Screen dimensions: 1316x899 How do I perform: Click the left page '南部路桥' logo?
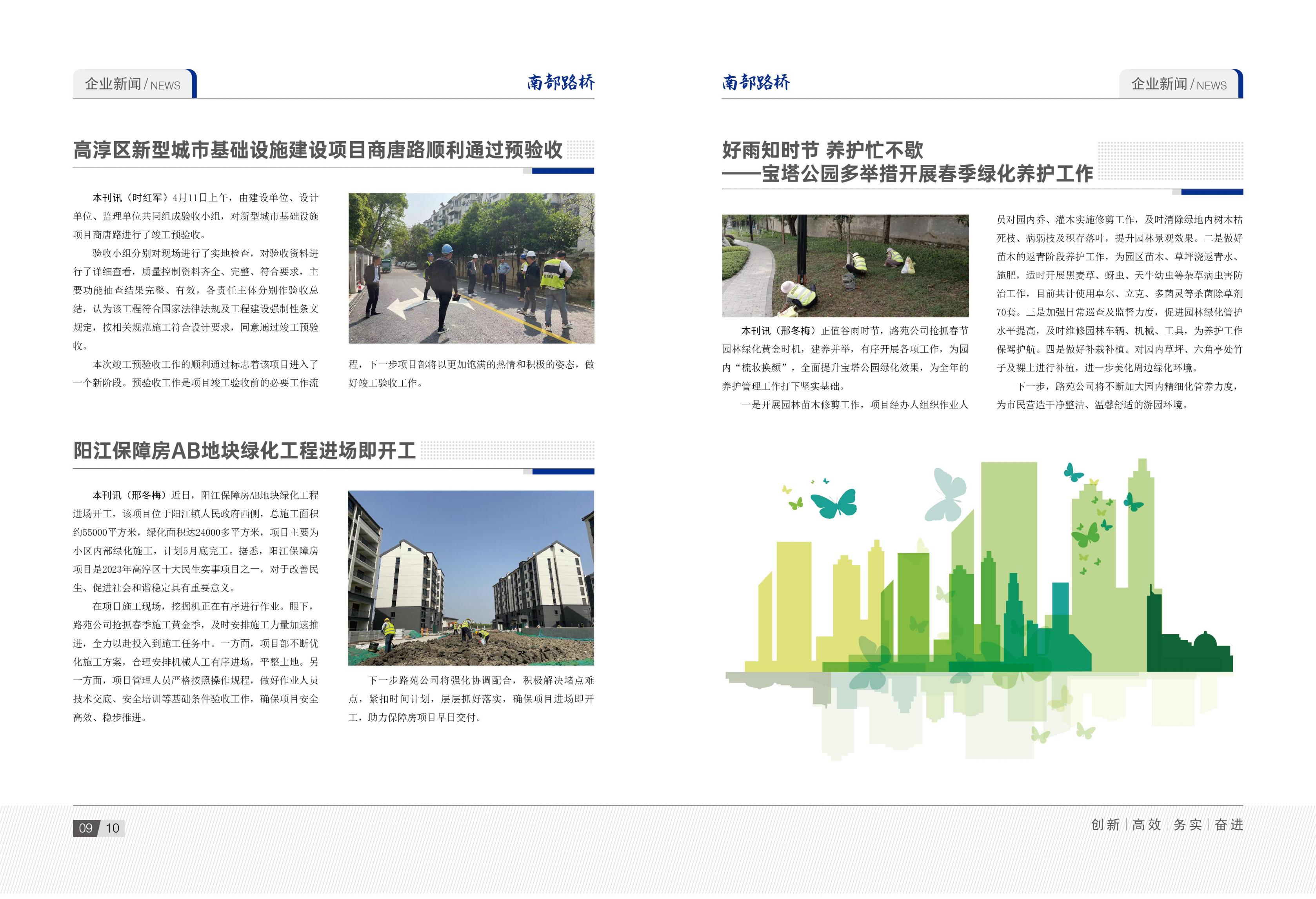(x=561, y=83)
